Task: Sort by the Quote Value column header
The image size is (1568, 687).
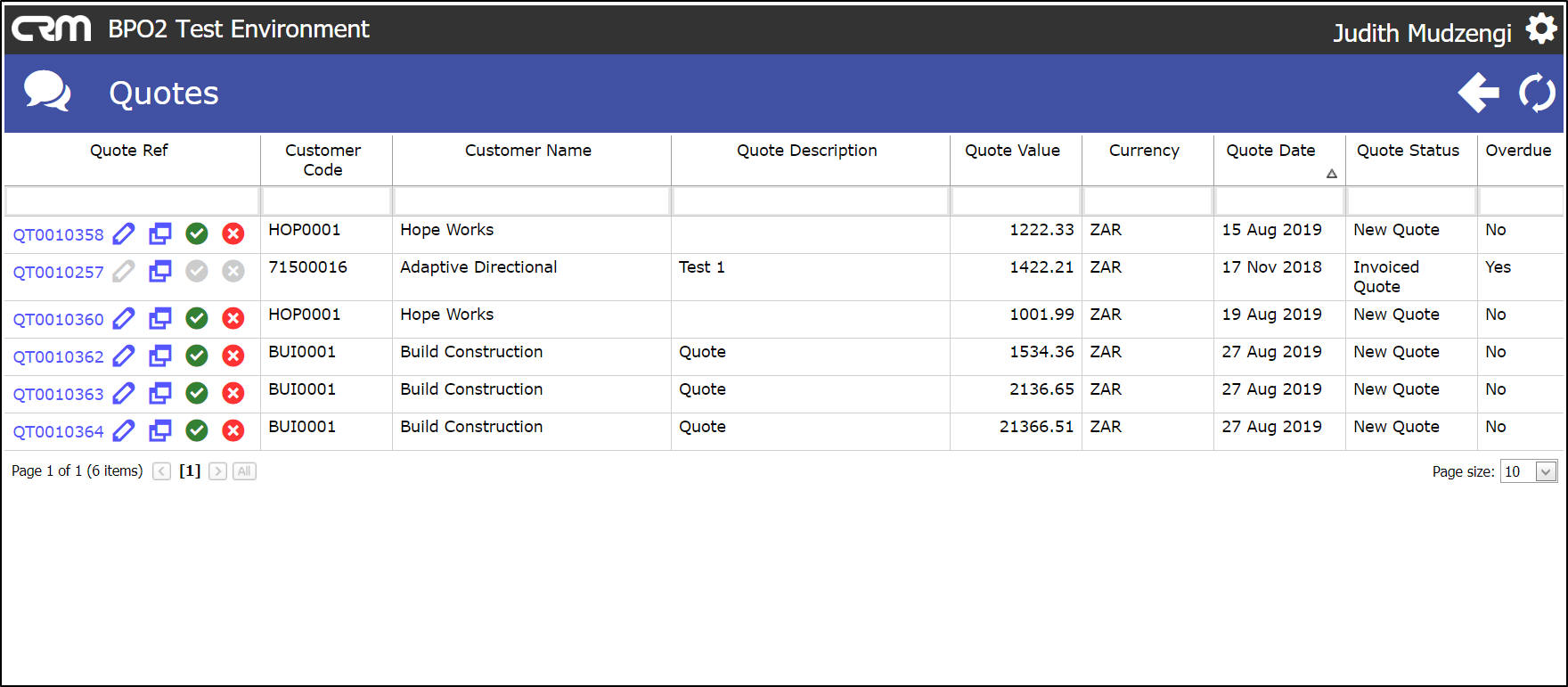Action: pyautogui.click(x=1012, y=151)
